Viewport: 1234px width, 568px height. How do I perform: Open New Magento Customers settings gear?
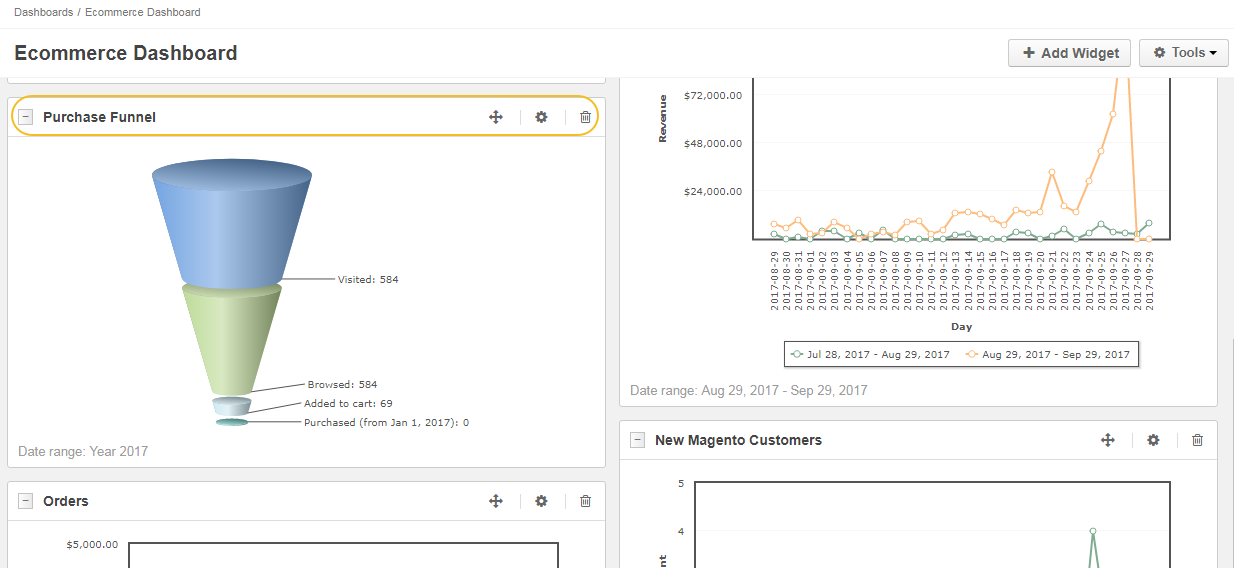pos(1153,440)
